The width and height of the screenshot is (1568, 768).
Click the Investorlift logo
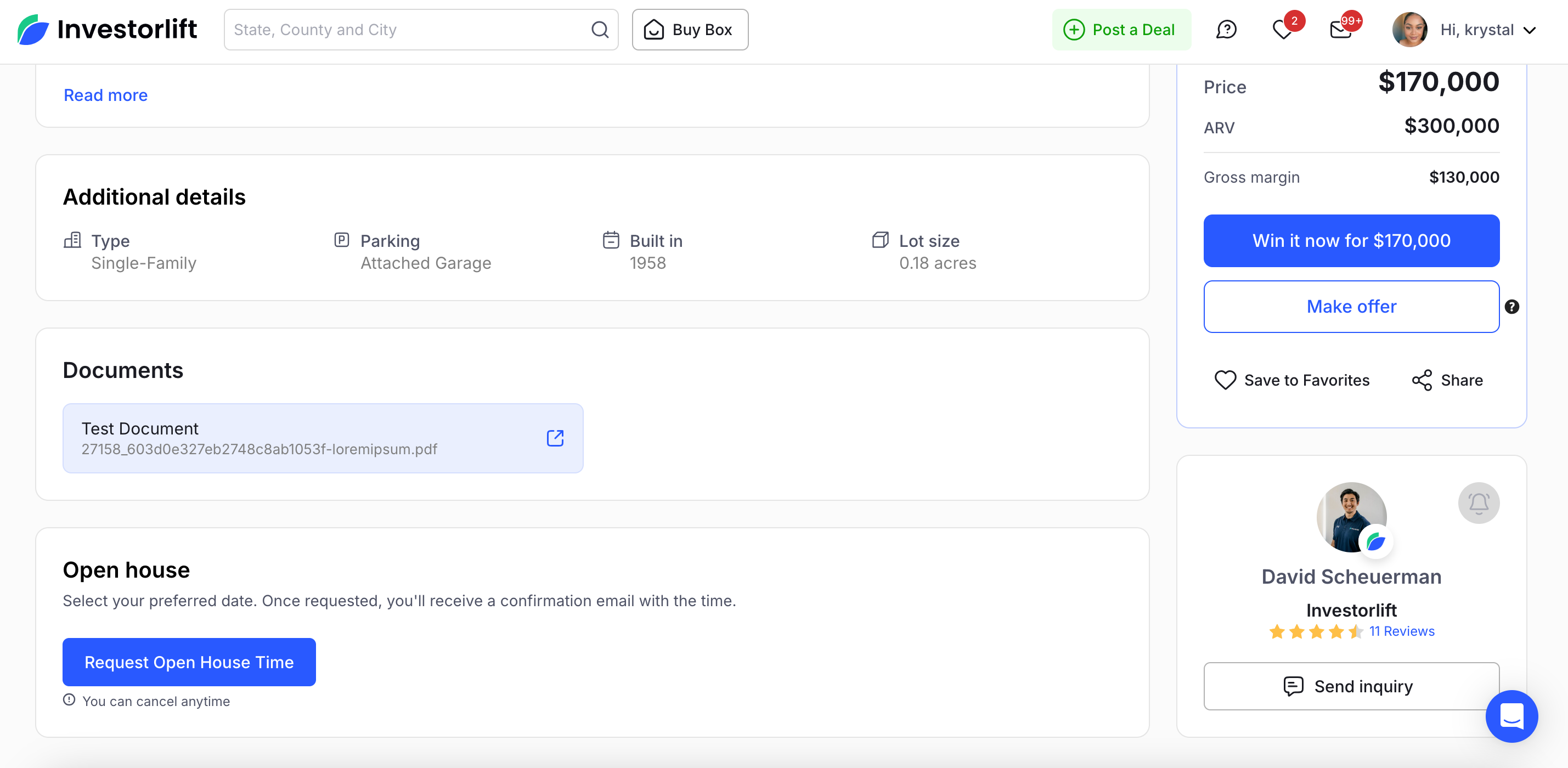click(x=107, y=29)
